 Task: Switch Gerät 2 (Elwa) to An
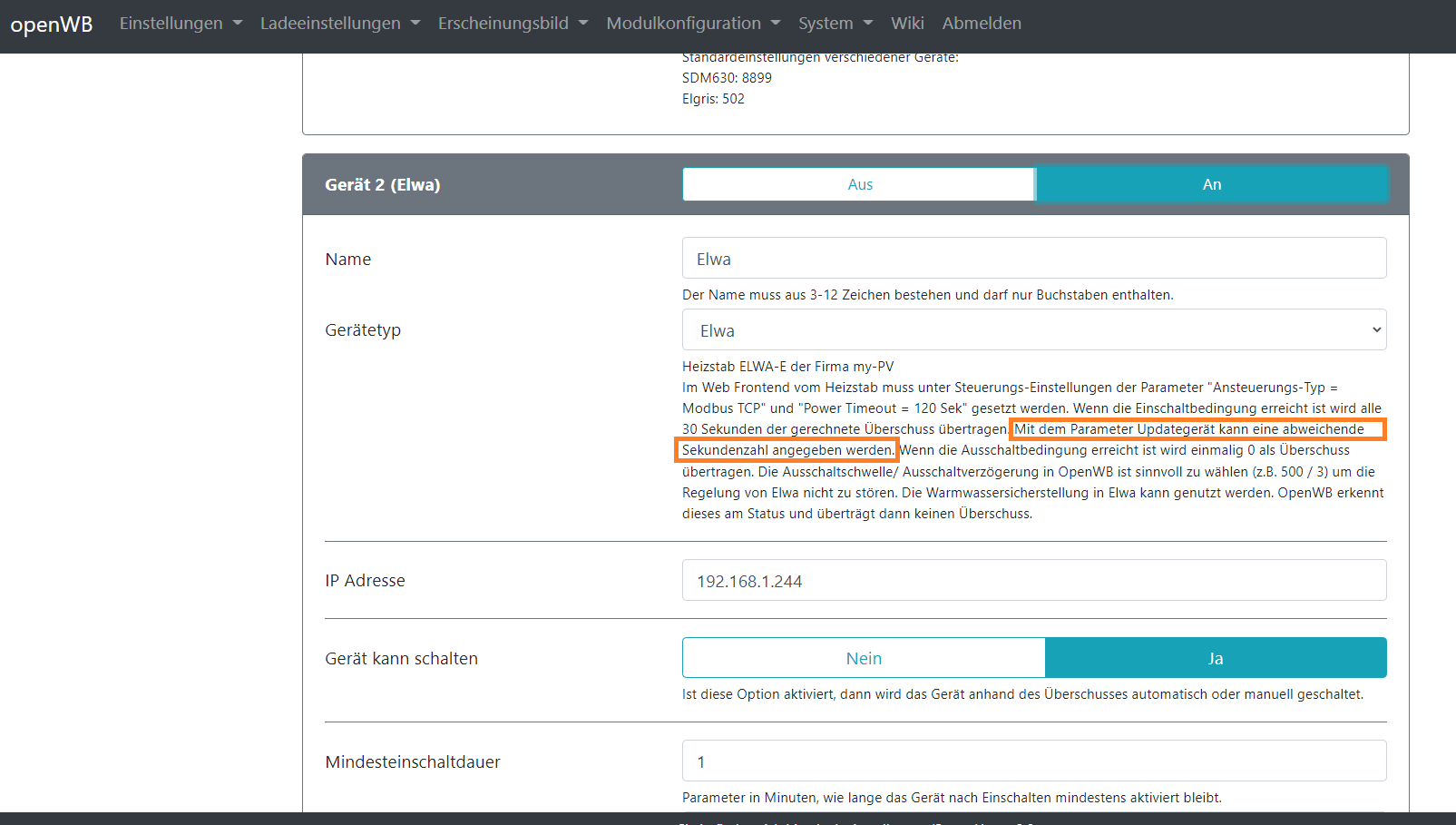point(1211,184)
